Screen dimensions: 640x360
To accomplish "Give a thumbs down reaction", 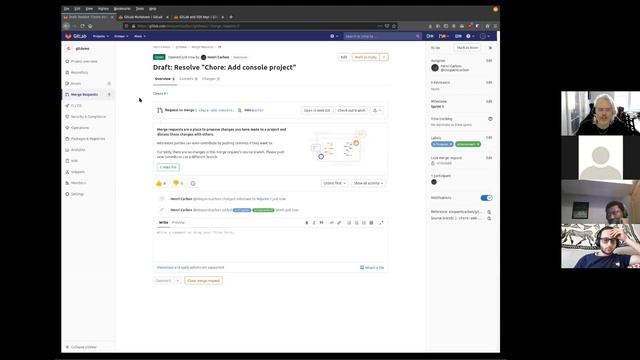I will point(178,183).
